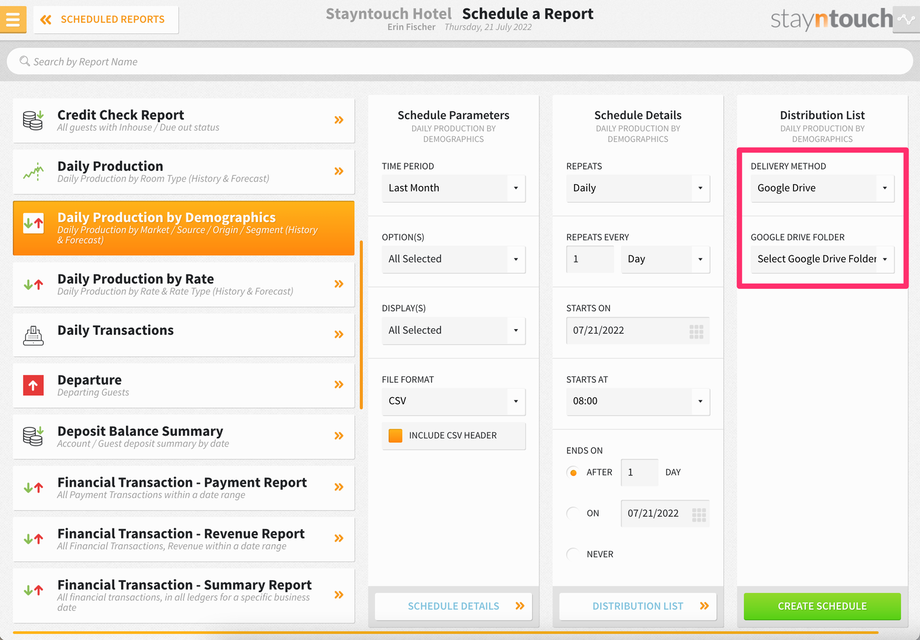
Task: Select Financial Transaction - Payment Report
Action: pyautogui.click(x=184, y=487)
